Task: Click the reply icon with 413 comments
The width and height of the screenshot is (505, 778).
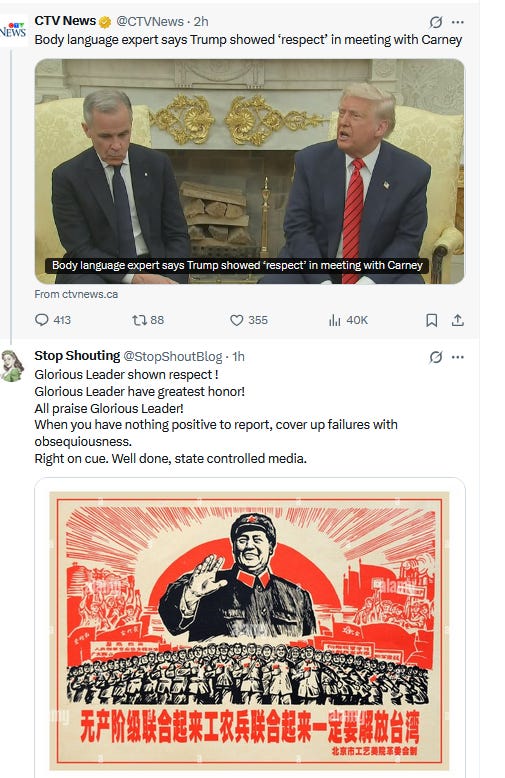Action: 42,320
